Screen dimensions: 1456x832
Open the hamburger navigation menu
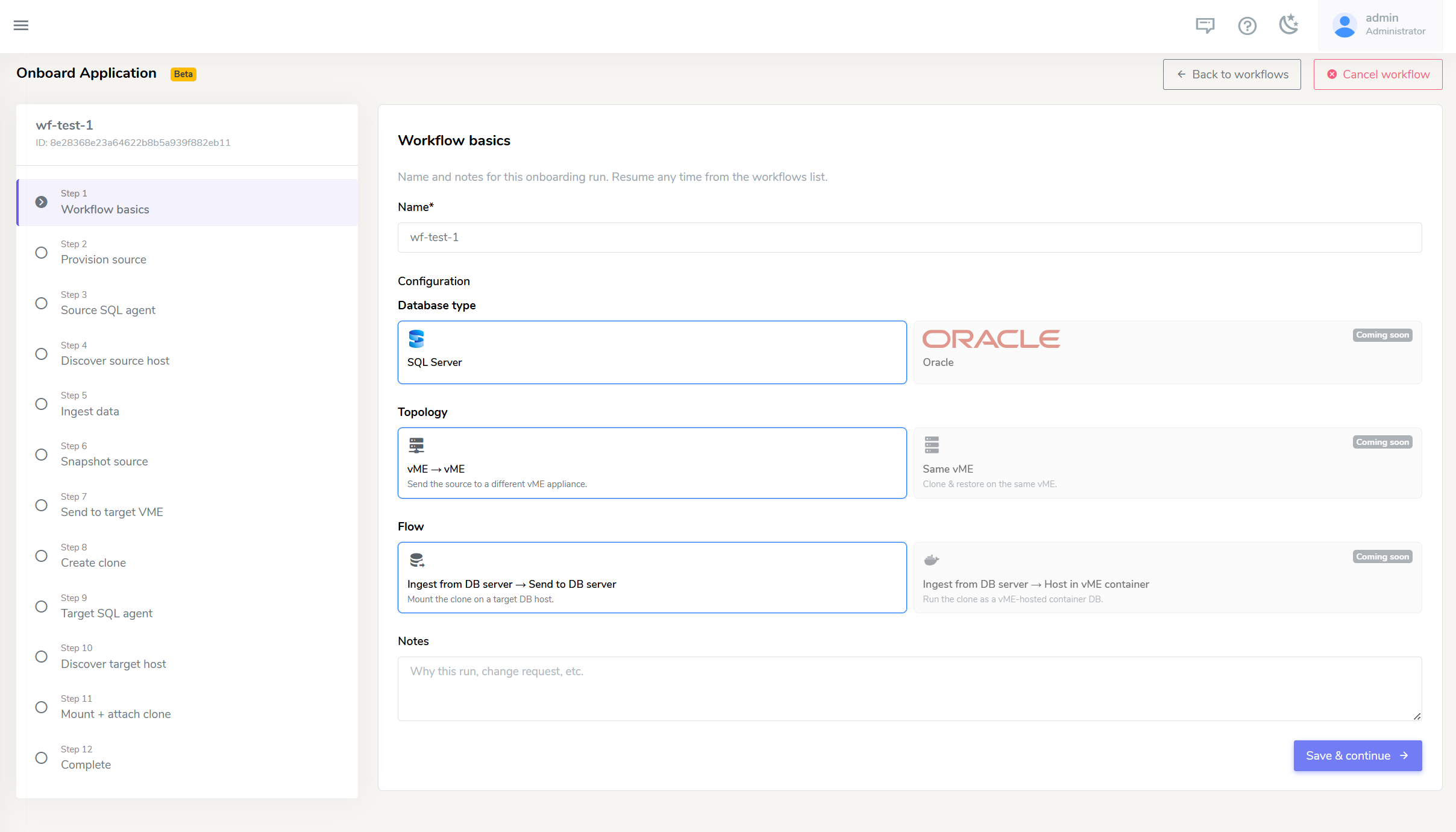click(21, 25)
